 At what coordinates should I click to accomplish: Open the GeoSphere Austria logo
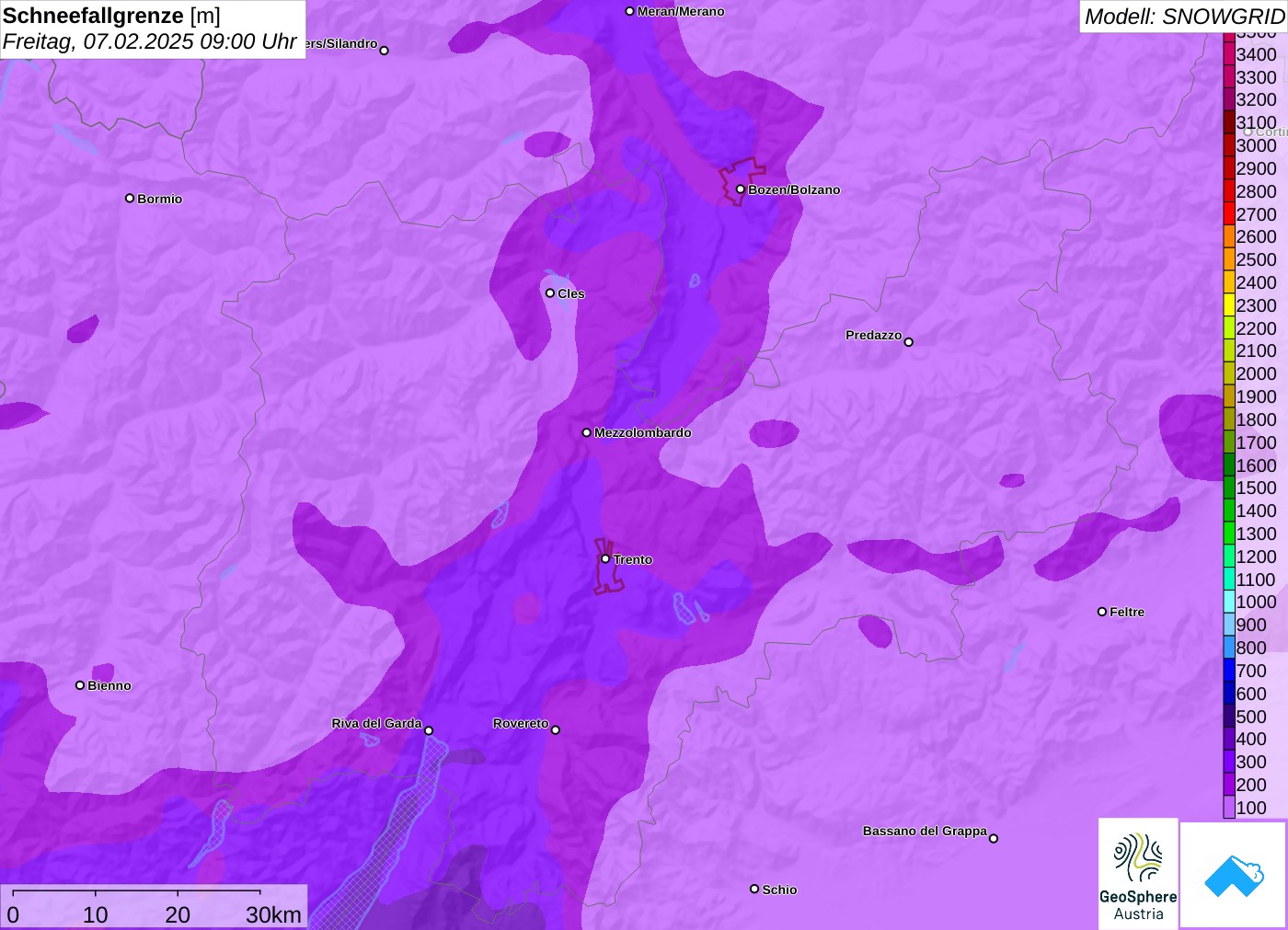[1138, 873]
